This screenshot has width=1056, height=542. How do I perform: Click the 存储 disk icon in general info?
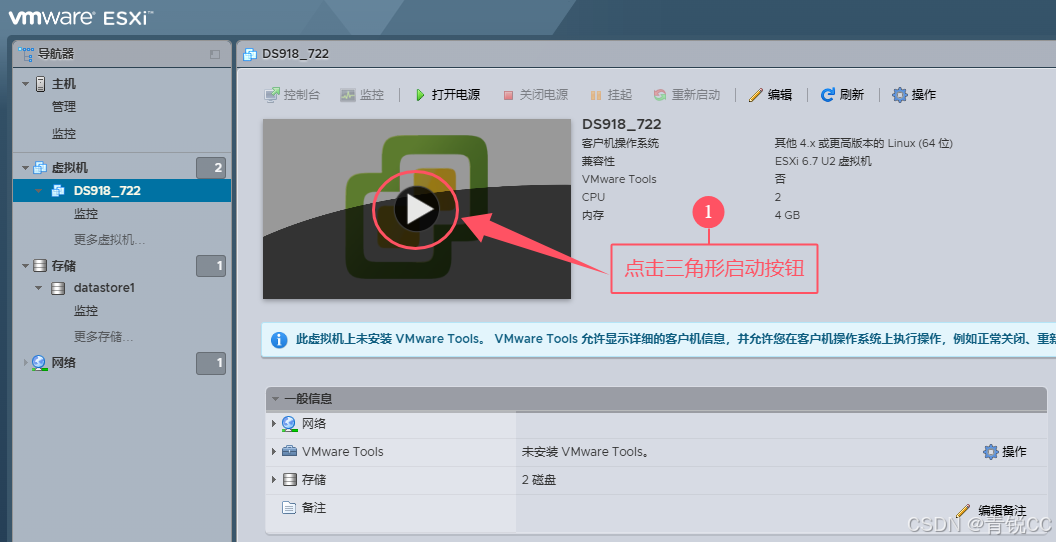pyautogui.click(x=290, y=479)
